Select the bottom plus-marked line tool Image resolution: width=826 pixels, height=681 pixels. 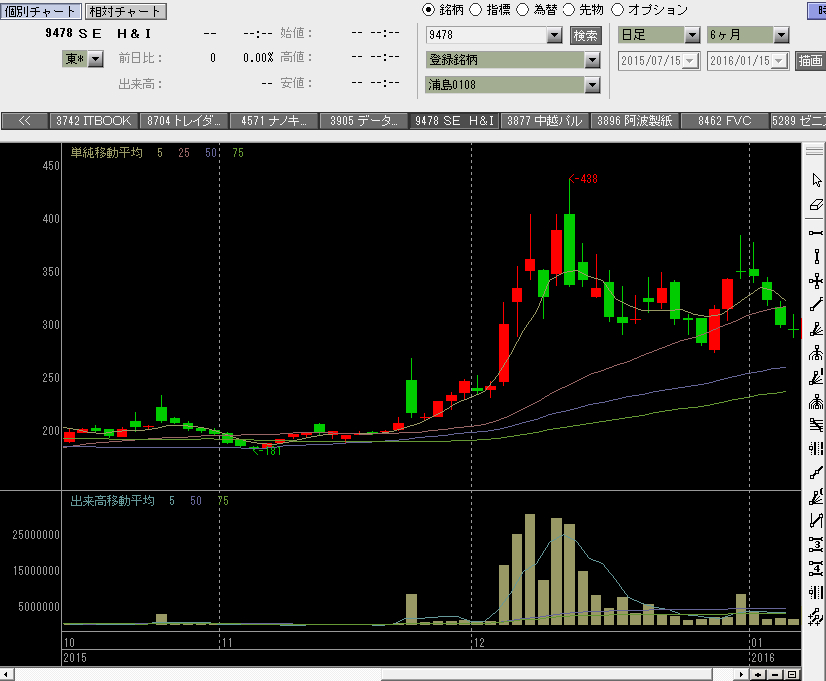(x=816, y=616)
